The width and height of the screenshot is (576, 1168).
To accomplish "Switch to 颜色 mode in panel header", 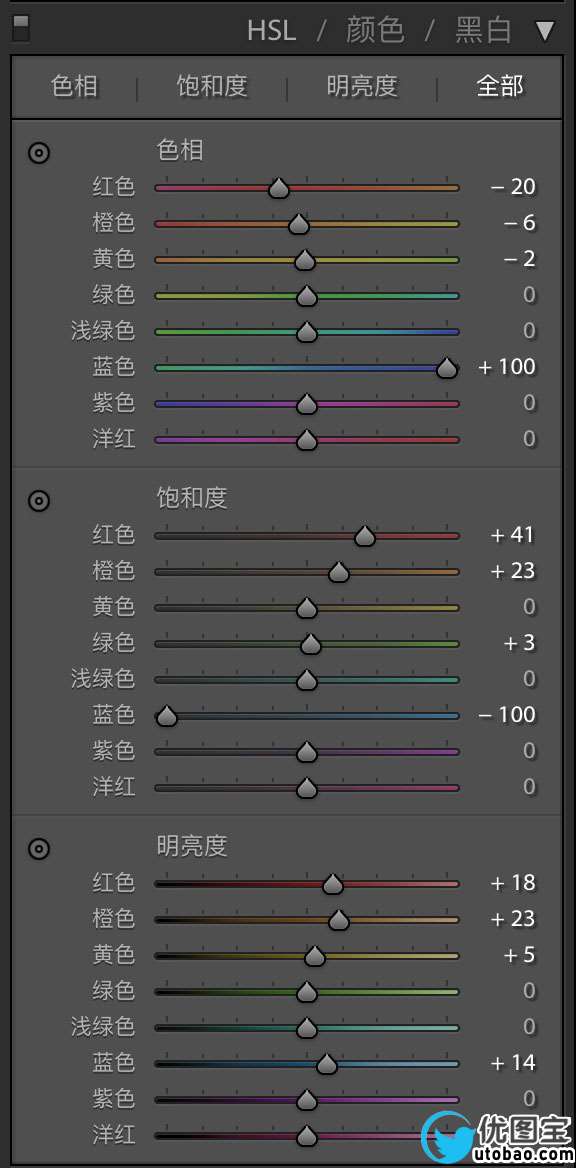I will [376, 31].
